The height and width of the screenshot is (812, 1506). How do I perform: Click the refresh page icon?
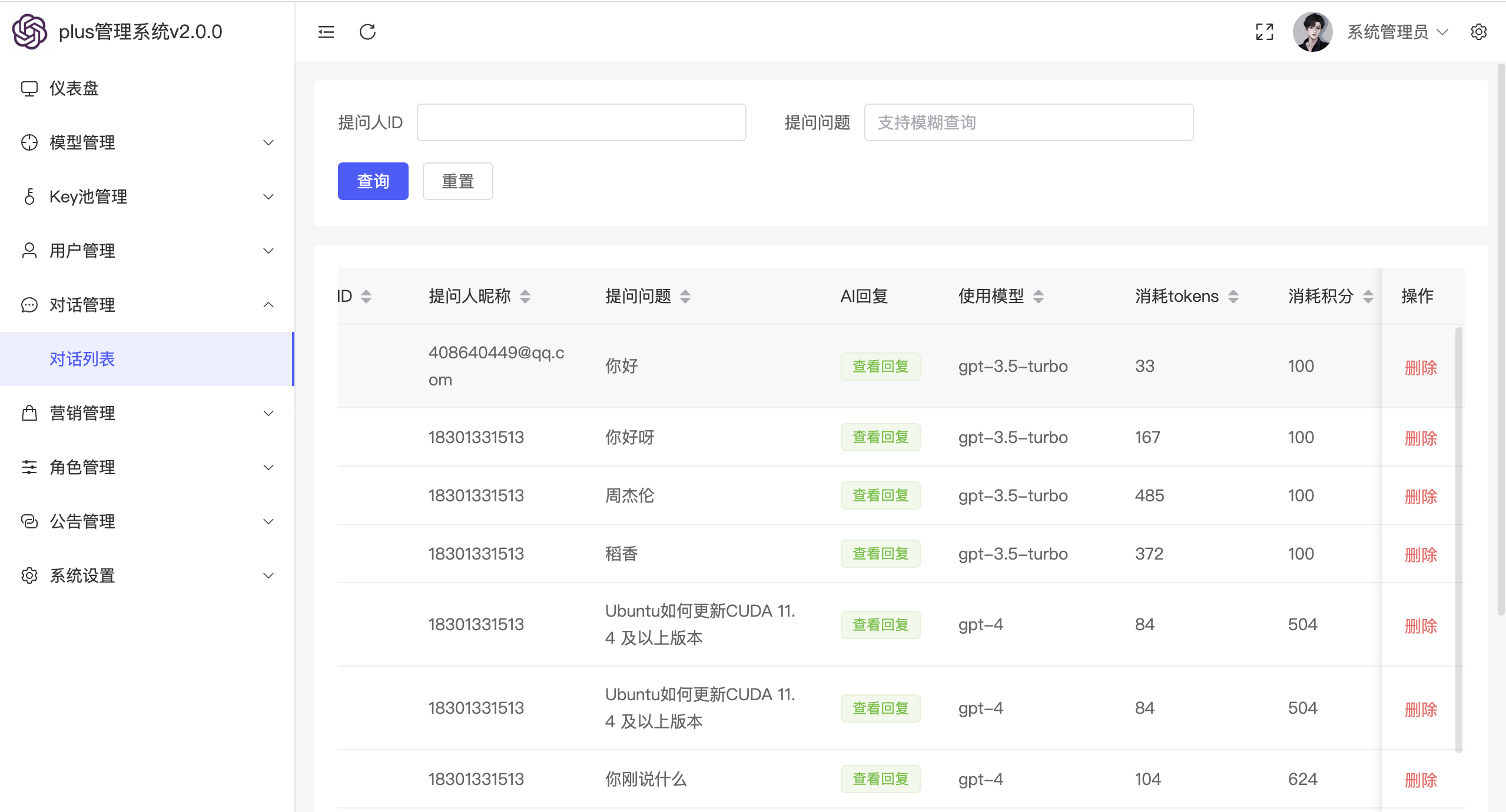tap(367, 32)
